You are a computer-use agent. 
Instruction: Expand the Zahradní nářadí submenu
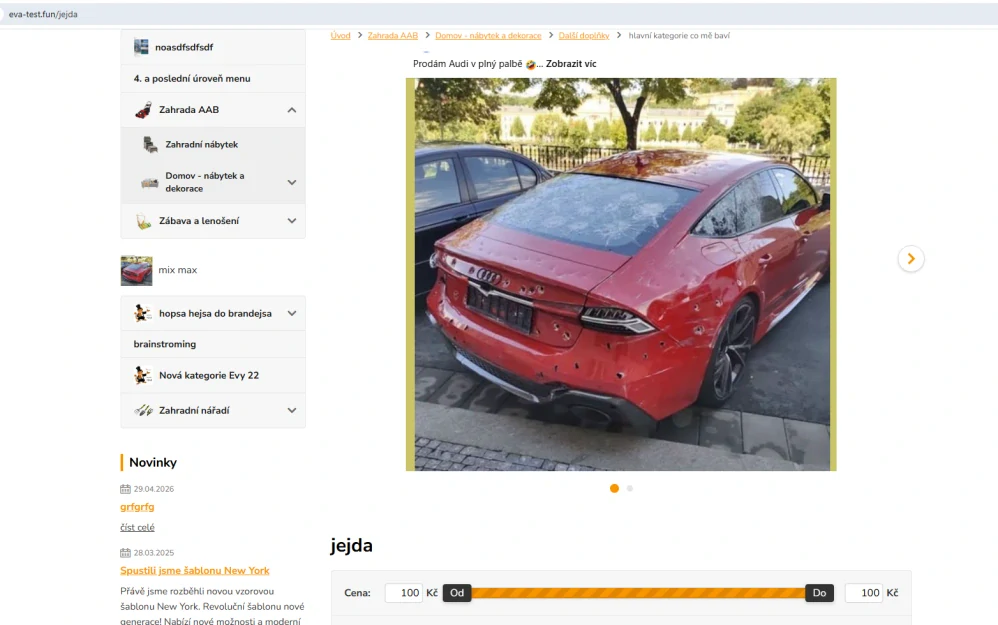pos(292,411)
